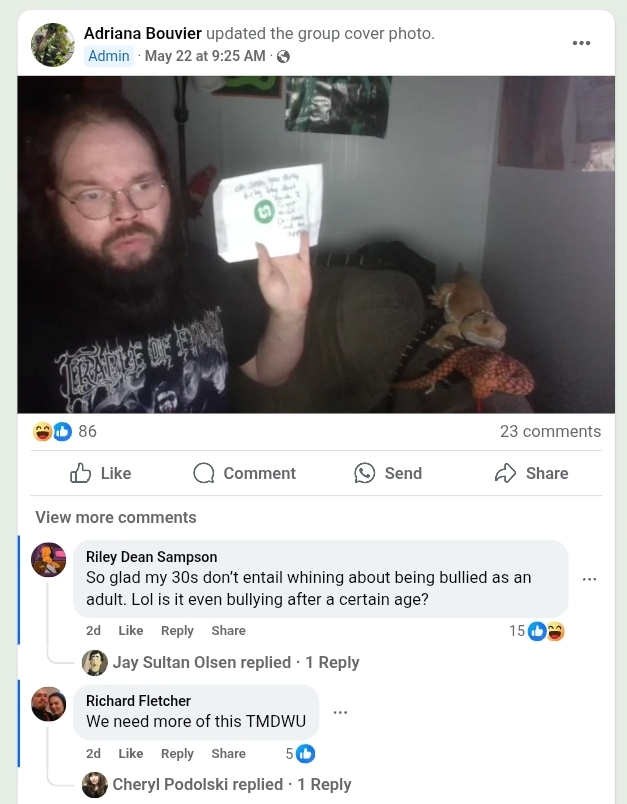Click the Comment button with speech bubble
The width and height of the screenshot is (627, 804).
[x=245, y=473]
